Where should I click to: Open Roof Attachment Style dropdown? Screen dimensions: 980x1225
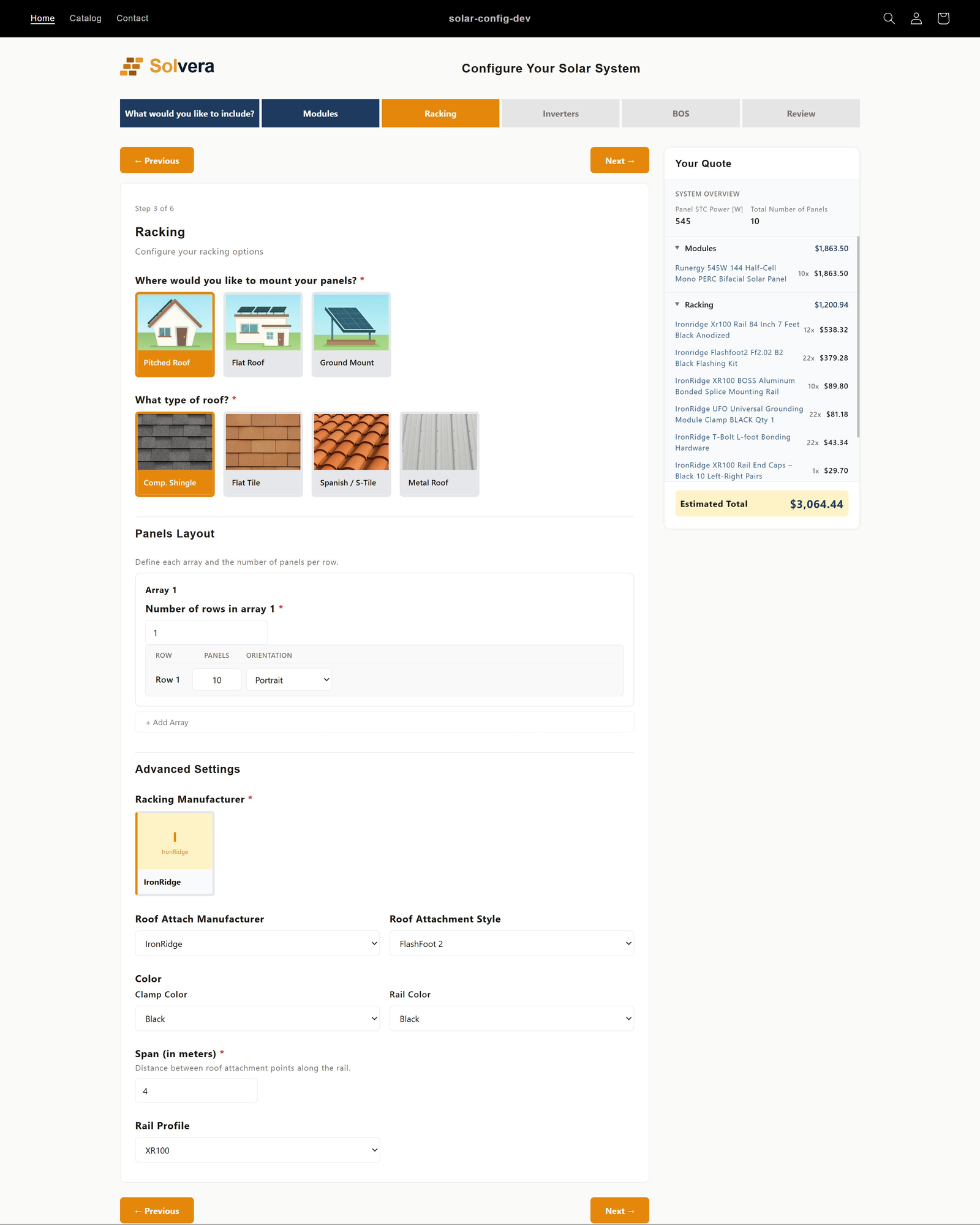[511, 943]
